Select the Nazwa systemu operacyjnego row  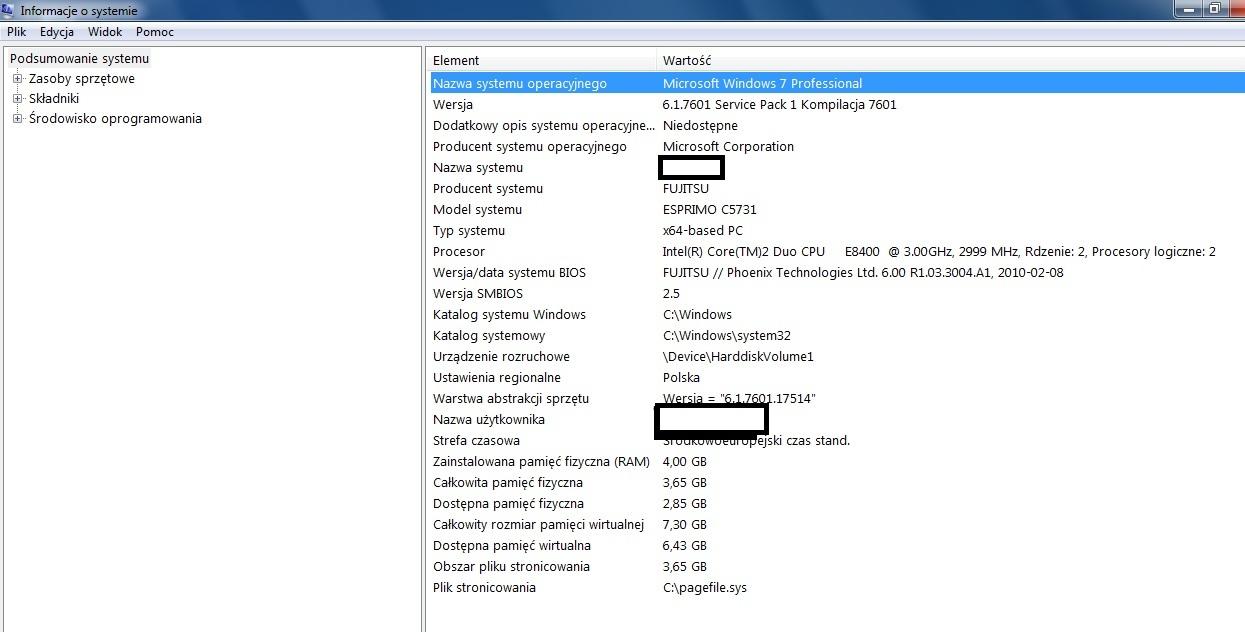[519, 84]
